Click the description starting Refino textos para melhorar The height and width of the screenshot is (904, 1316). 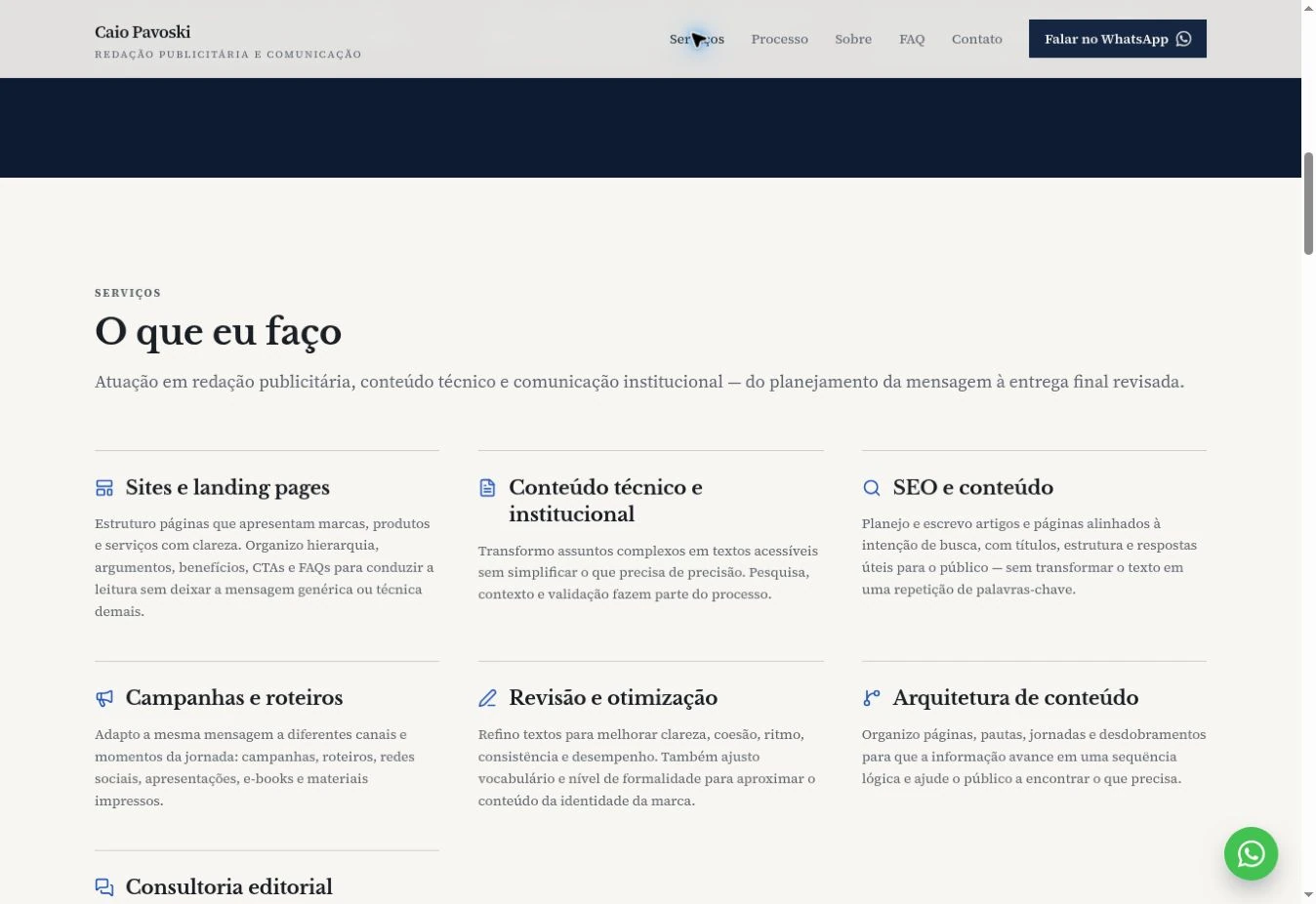click(x=646, y=767)
